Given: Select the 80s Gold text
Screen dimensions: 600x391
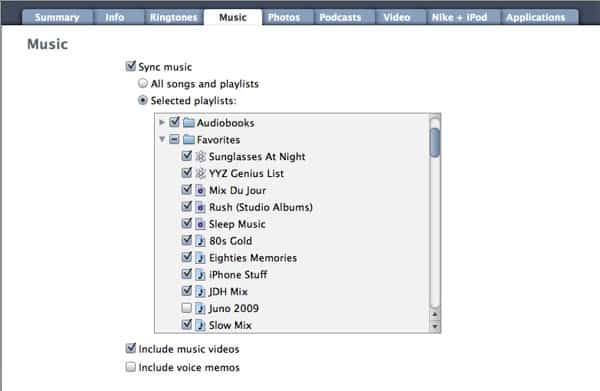Looking at the screenshot, I should (230, 241).
